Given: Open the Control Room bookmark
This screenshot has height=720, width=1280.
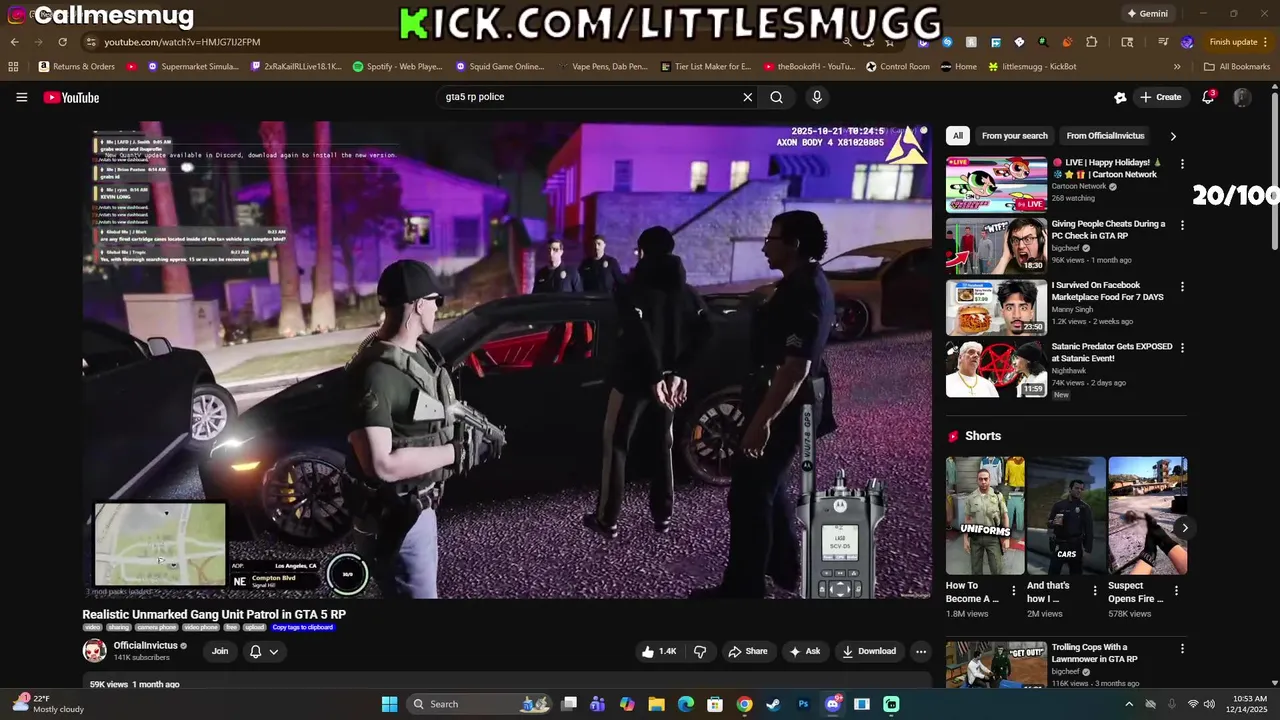Looking at the screenshot, I should tap(898, 67).
